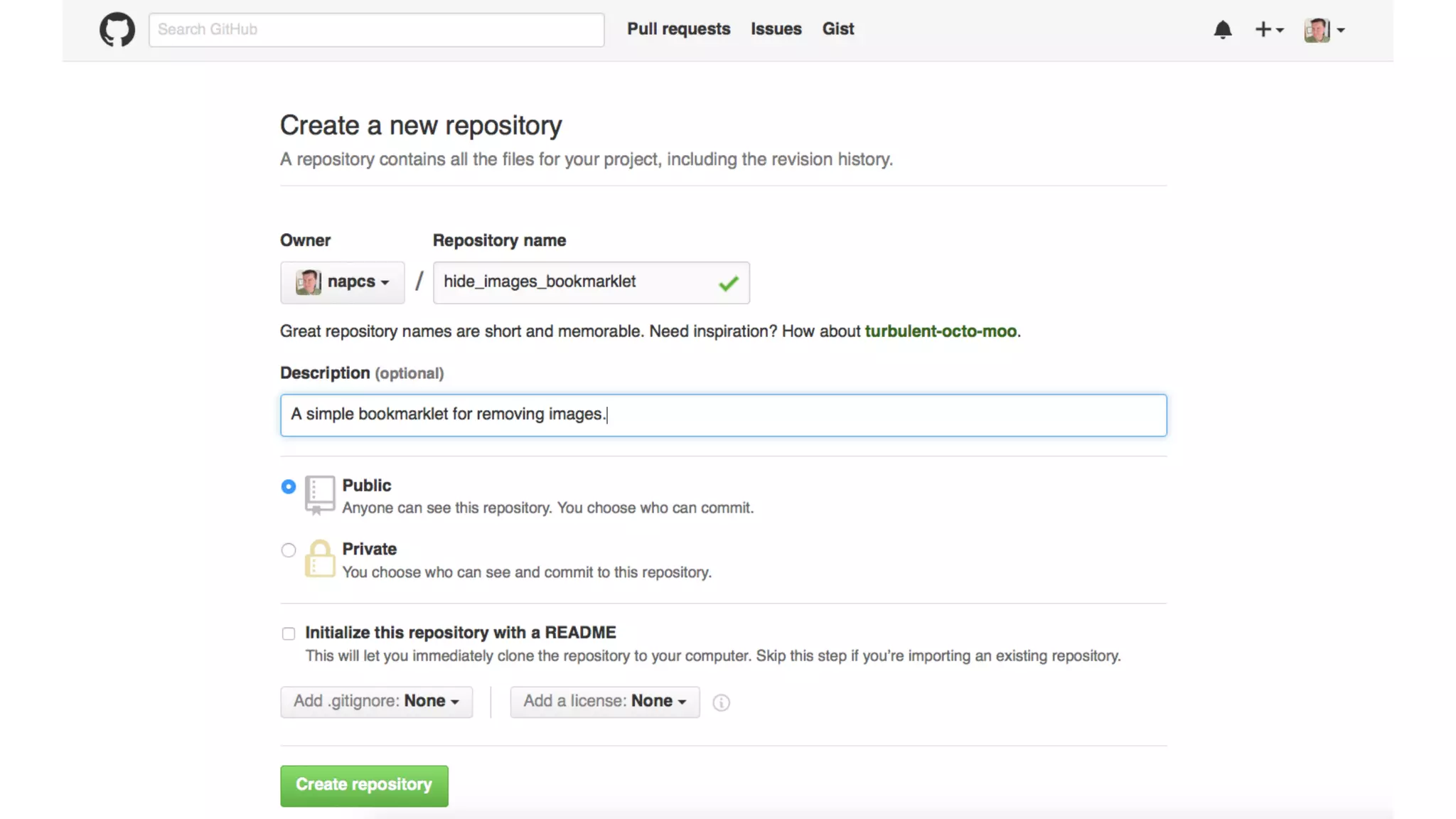1456x819 pixels.
Task: Click green checkmark in repository name
Action: 729,284
